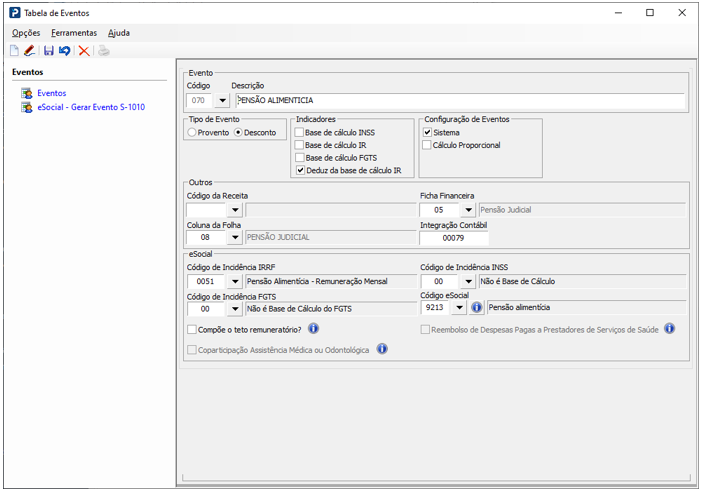The width and height of the screenshot is (702, 490).
Task: Uncheck Deduz da base de cálculo IR
Action: click(x=300, y=170)
